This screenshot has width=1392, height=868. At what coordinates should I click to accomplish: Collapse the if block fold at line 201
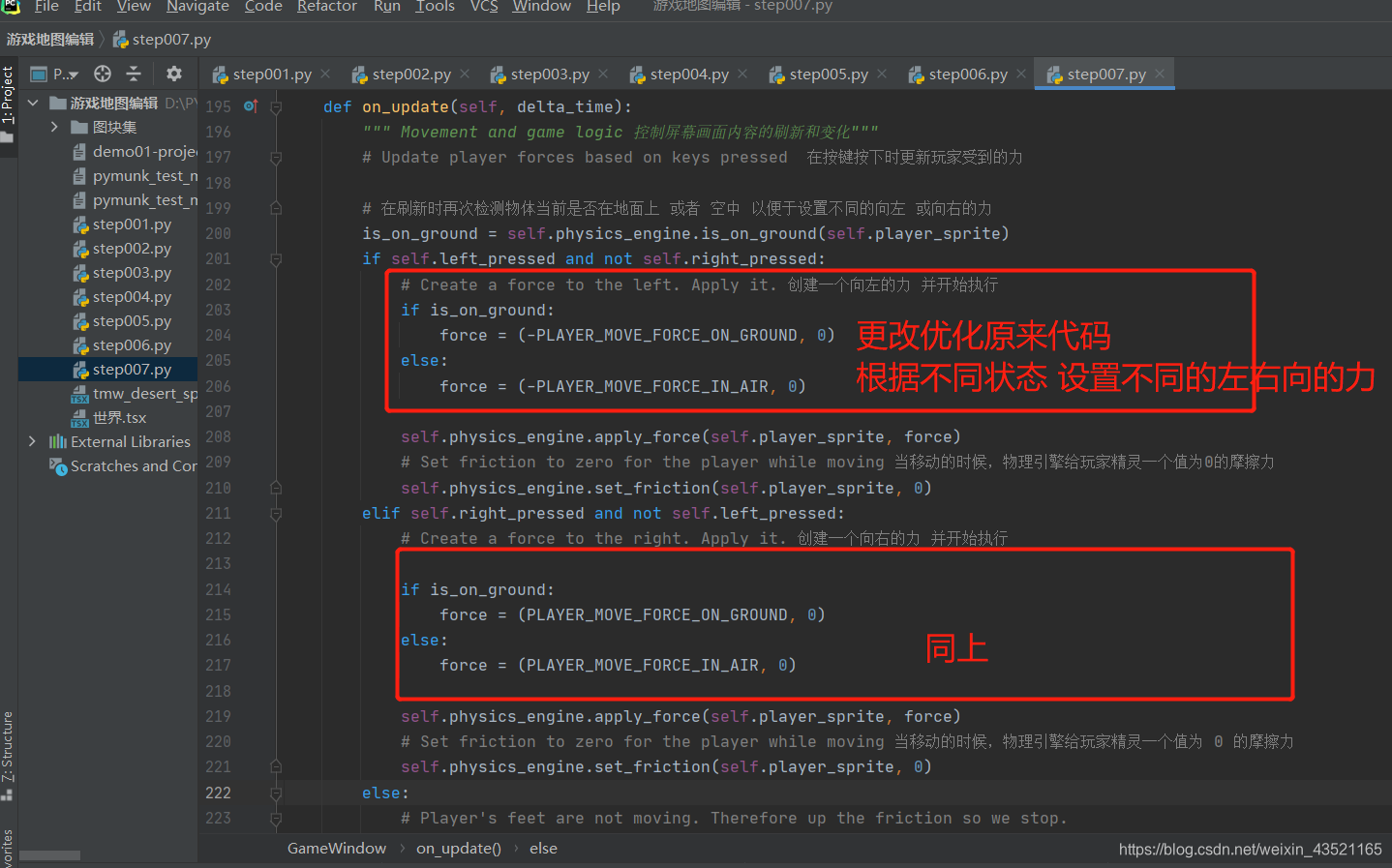[x=276, y=259]
